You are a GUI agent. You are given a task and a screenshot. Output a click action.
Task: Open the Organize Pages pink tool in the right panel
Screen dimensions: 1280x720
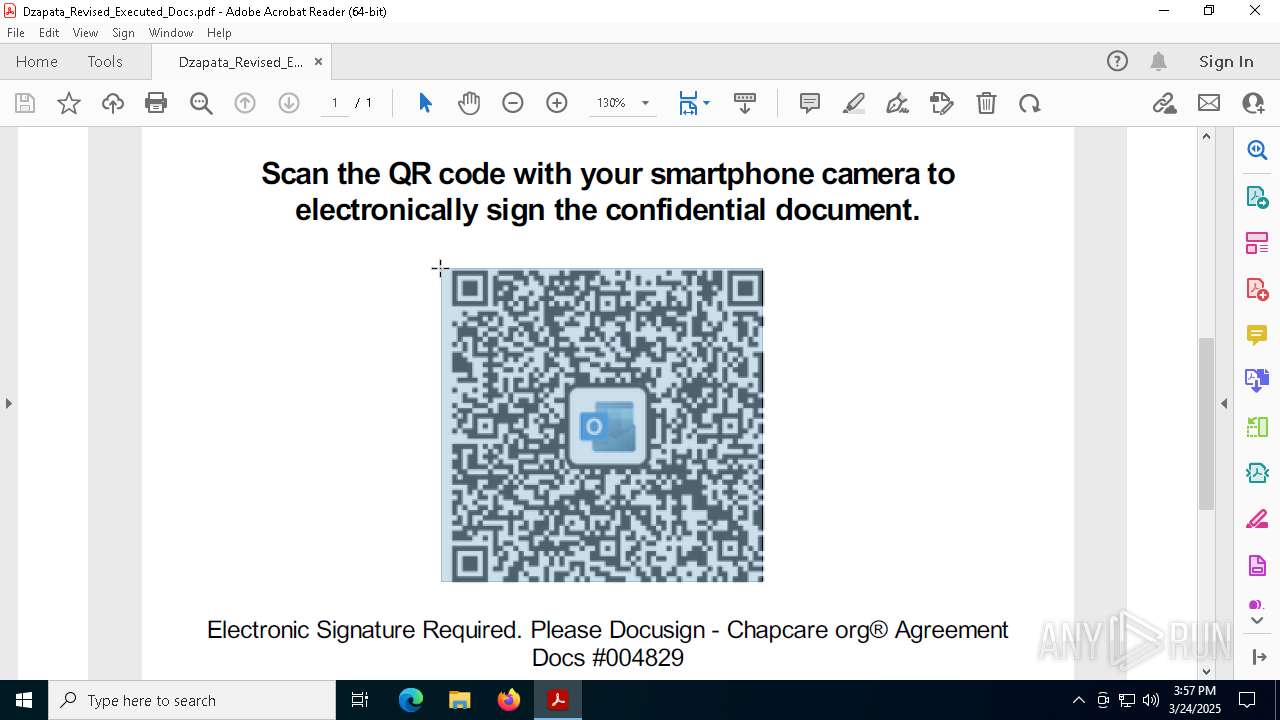click(x=1257, y=243)
